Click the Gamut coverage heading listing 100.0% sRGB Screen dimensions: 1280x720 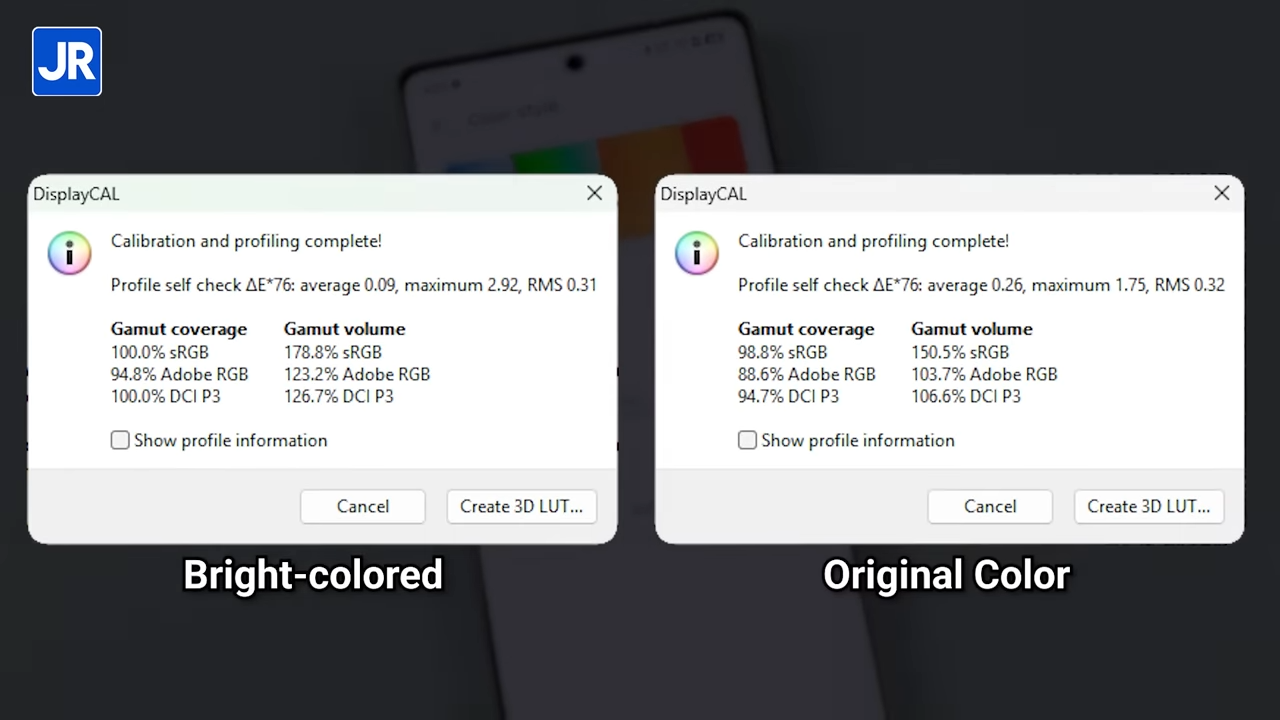tap(178, 329)
